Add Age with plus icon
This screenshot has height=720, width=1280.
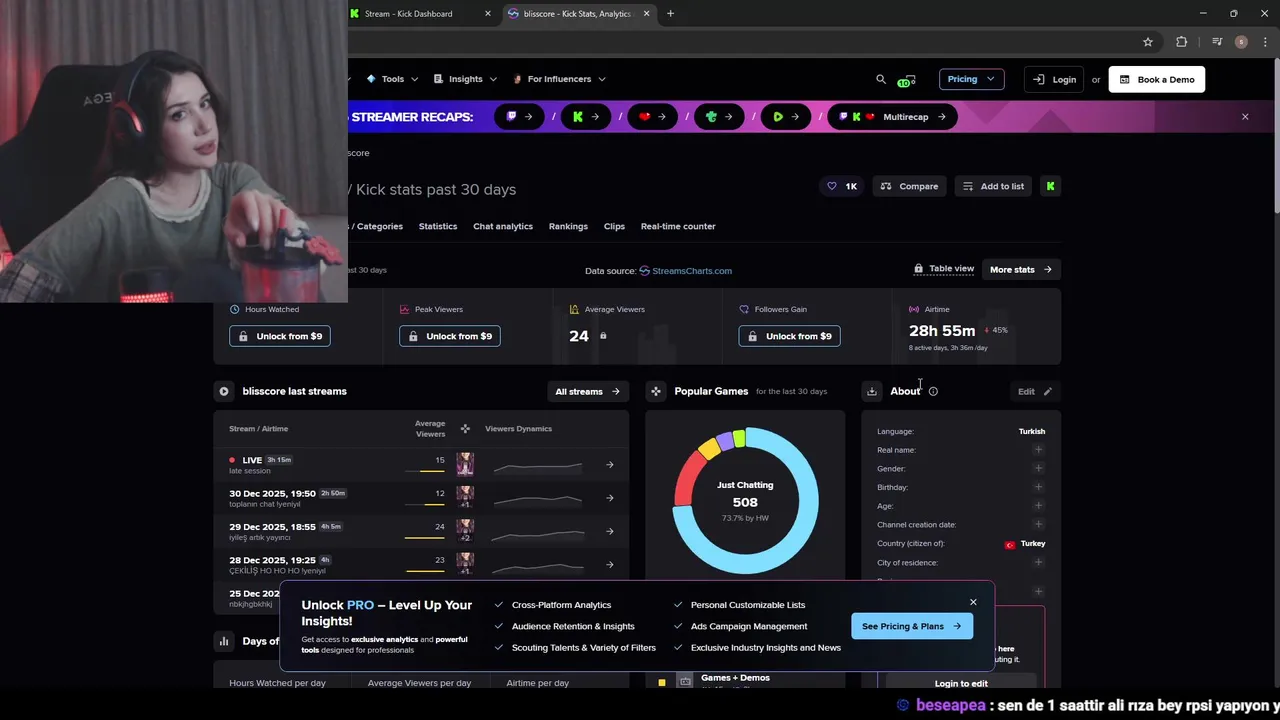[1038, 506]
